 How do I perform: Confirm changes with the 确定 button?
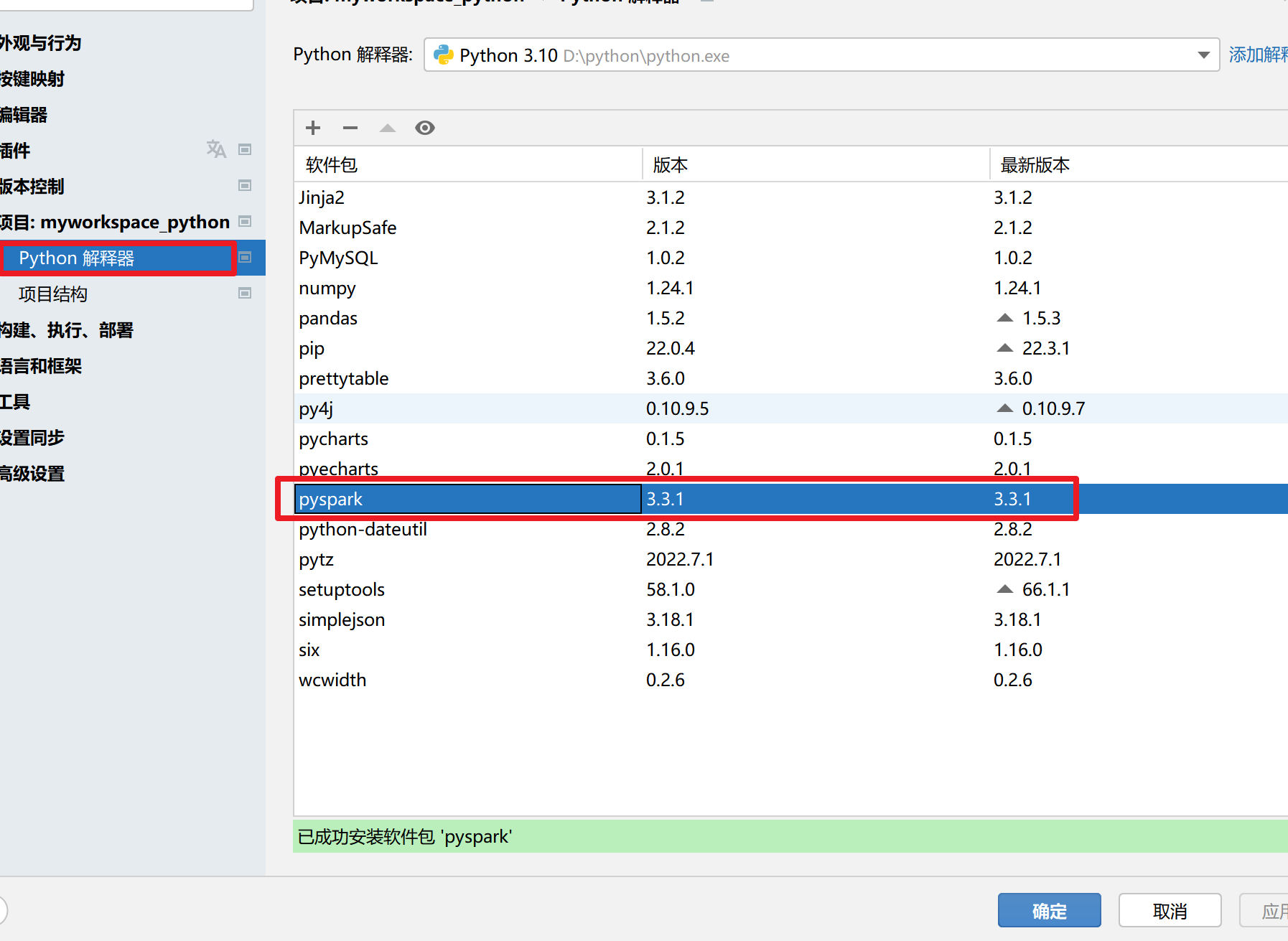[x=1049, y=910]
